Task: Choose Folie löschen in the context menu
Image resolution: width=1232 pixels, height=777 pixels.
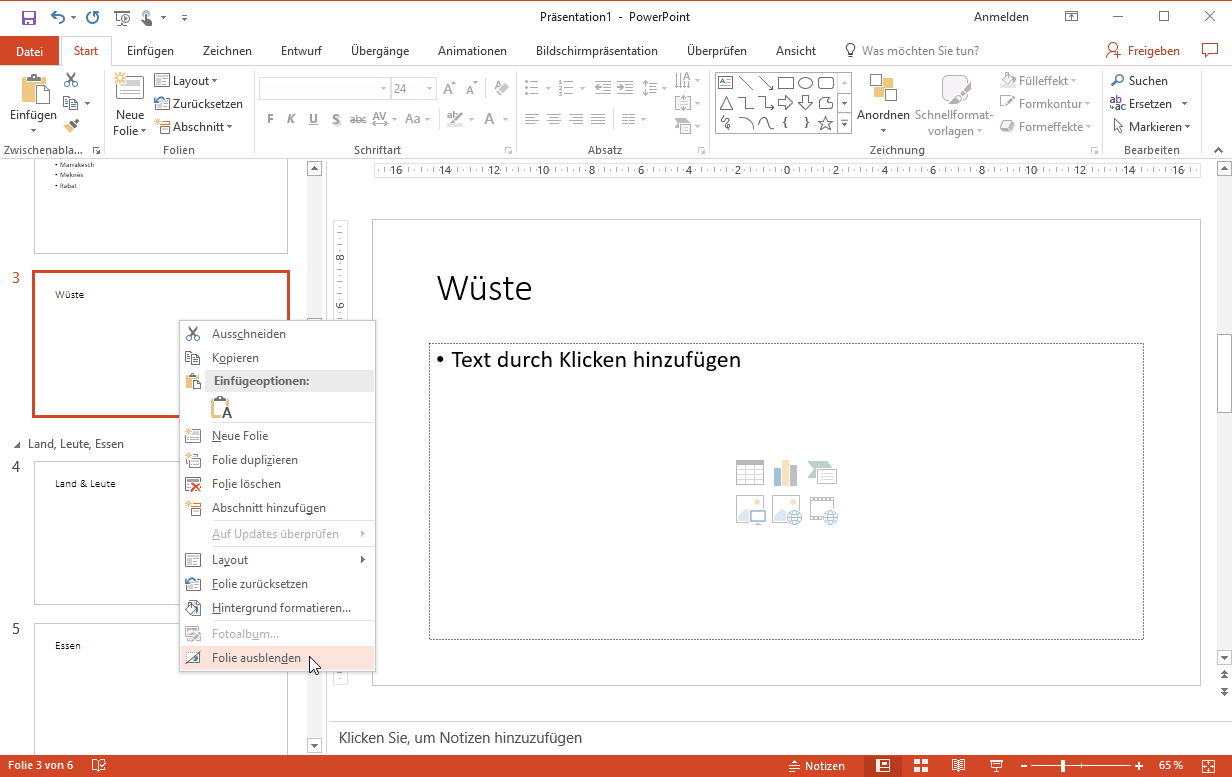Action: pyautogui.click(x=277, y=484)
